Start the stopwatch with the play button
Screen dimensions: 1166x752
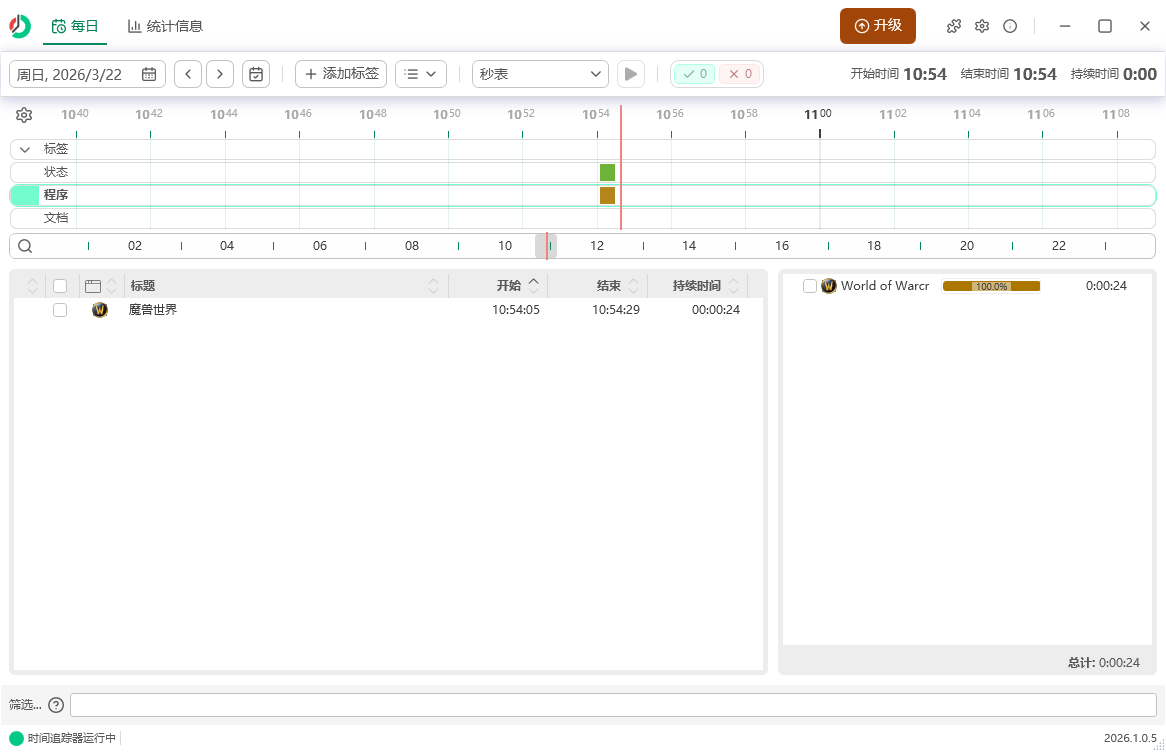tap(630, 73)
